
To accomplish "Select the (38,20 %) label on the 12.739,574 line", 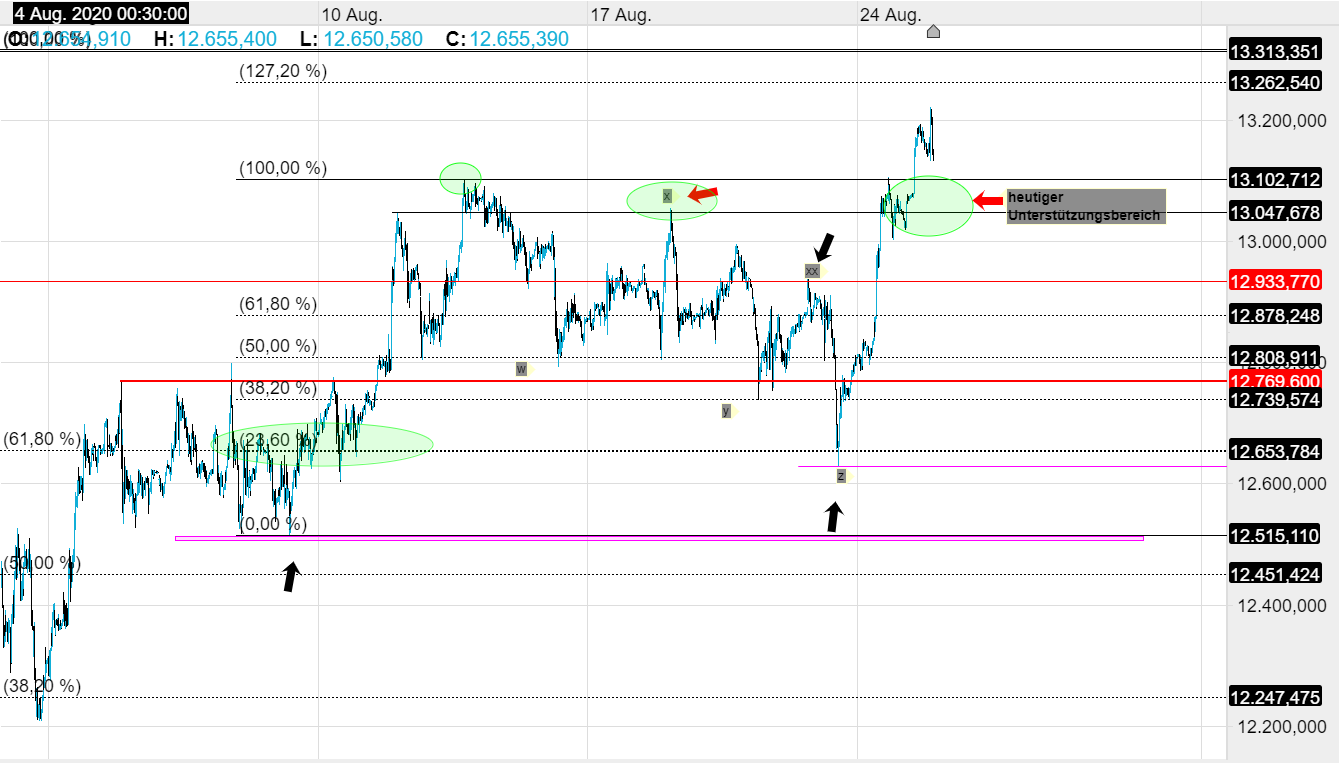I will click(278, 388).
